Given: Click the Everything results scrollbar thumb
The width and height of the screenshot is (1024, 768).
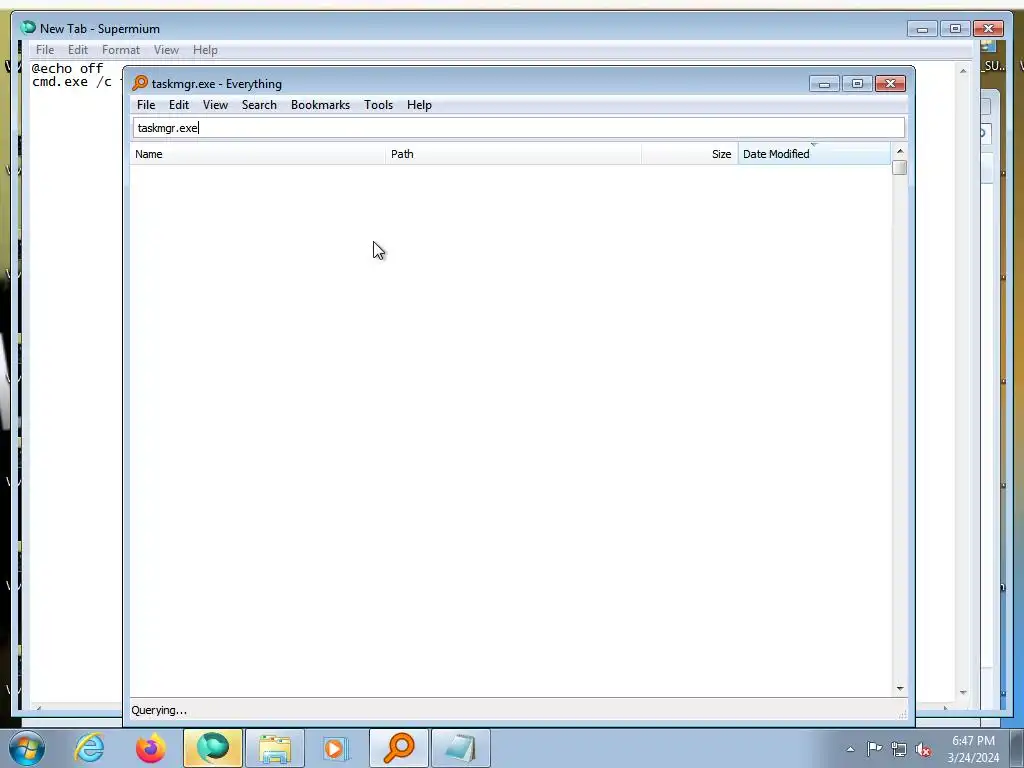Looking at the screenshot, I should 900,168.
